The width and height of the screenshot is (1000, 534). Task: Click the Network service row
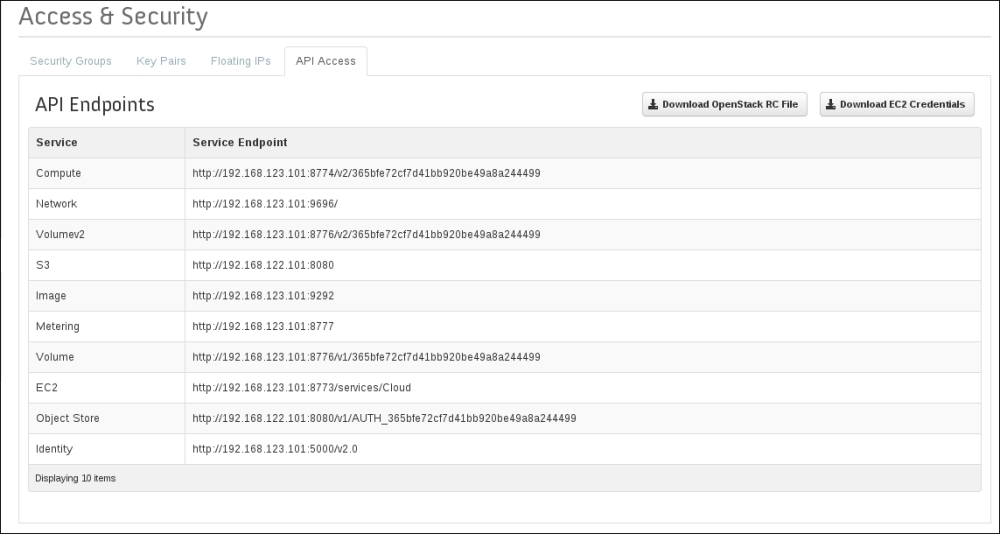[x=504, y=204]
